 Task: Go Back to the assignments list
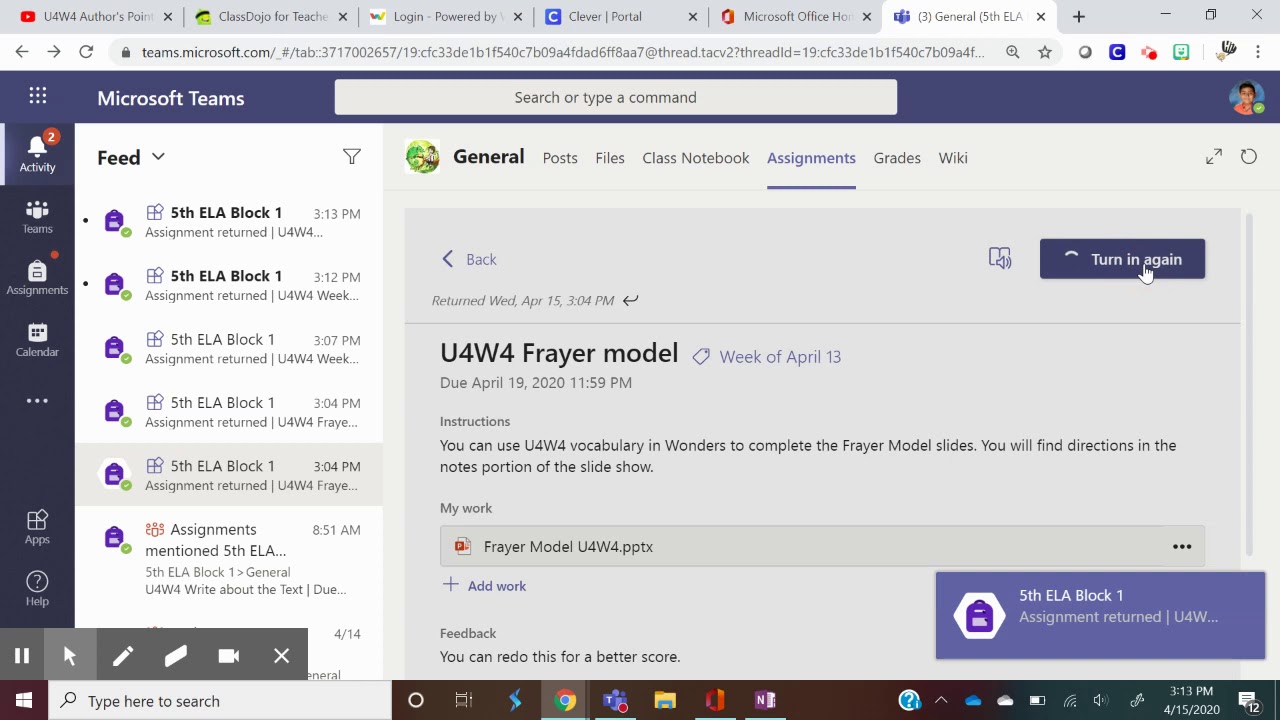(x=469, y=259)
